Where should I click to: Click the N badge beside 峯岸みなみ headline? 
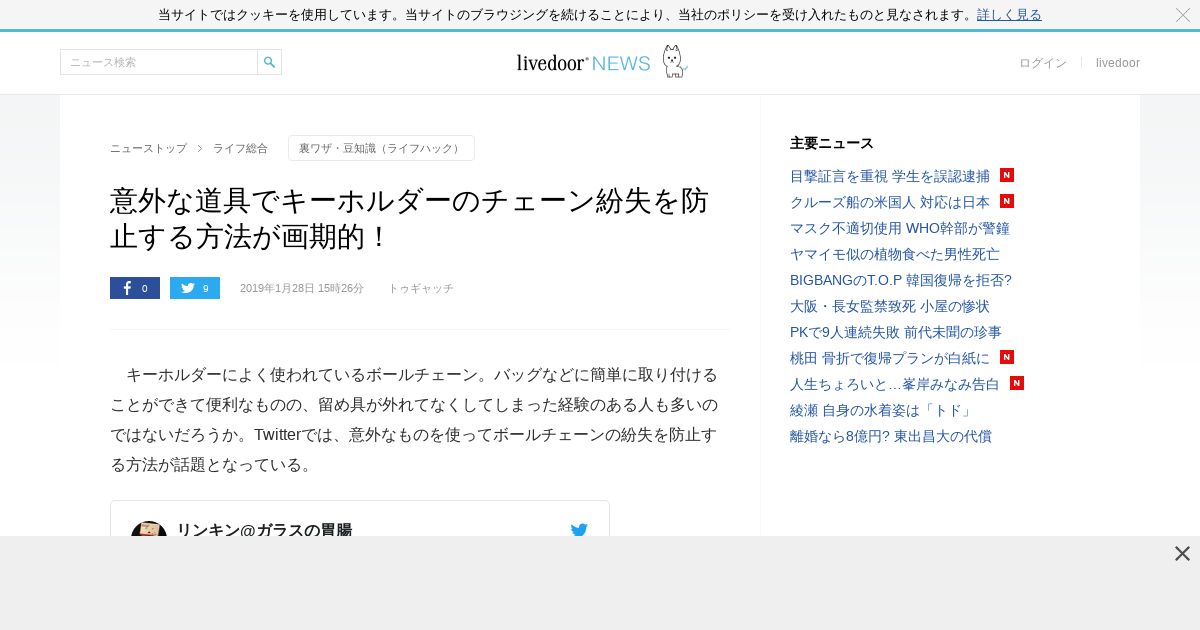tap(1017, 383)
